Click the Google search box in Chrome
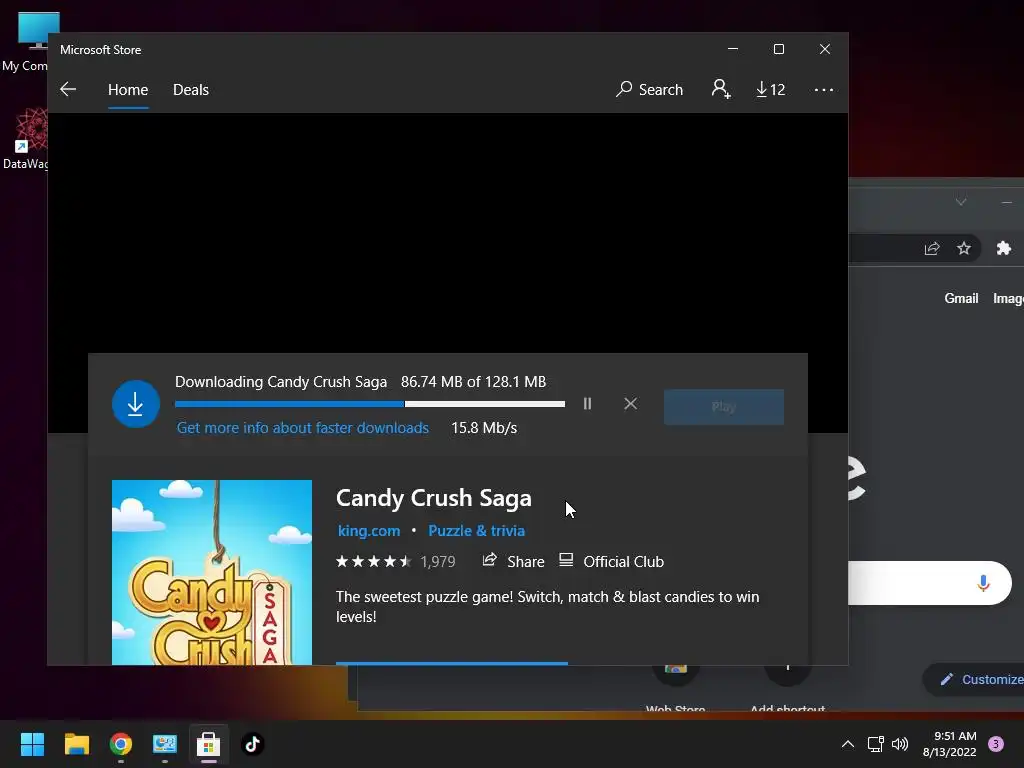The width and height of the screenshot is (1024, 768). point(929,583)
